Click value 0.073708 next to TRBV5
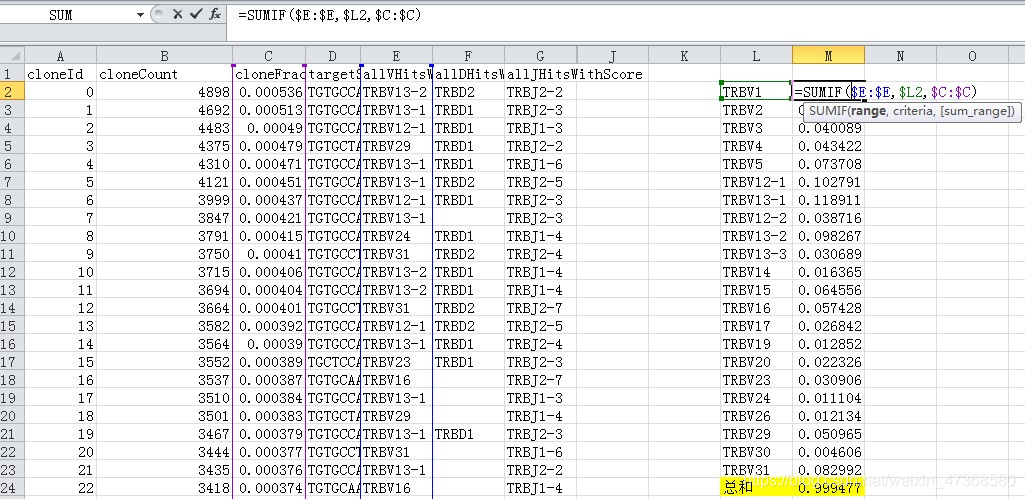1025x499 pixels. coord(828,164)
